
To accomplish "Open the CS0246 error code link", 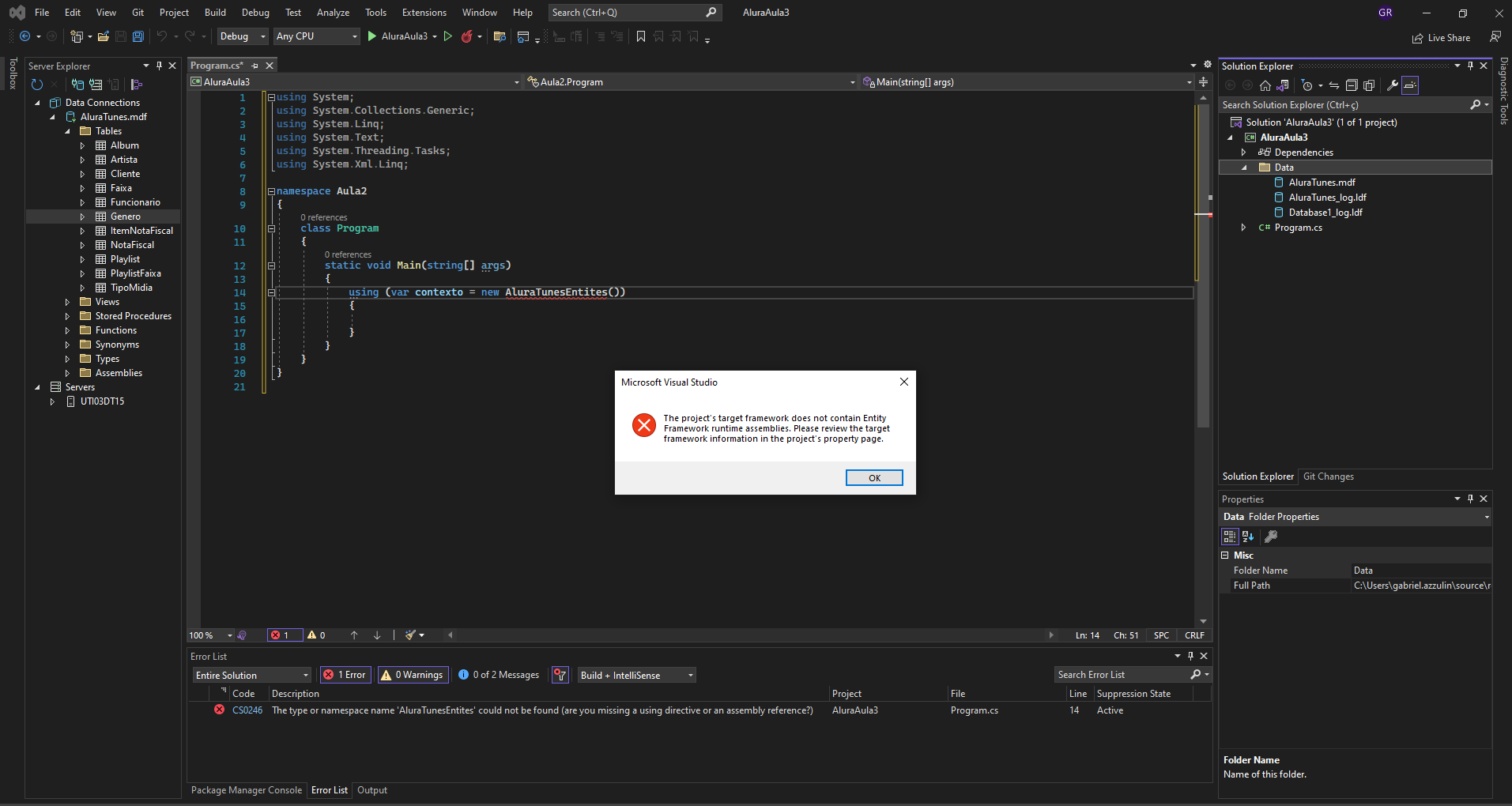I will (x=247, y=710).
